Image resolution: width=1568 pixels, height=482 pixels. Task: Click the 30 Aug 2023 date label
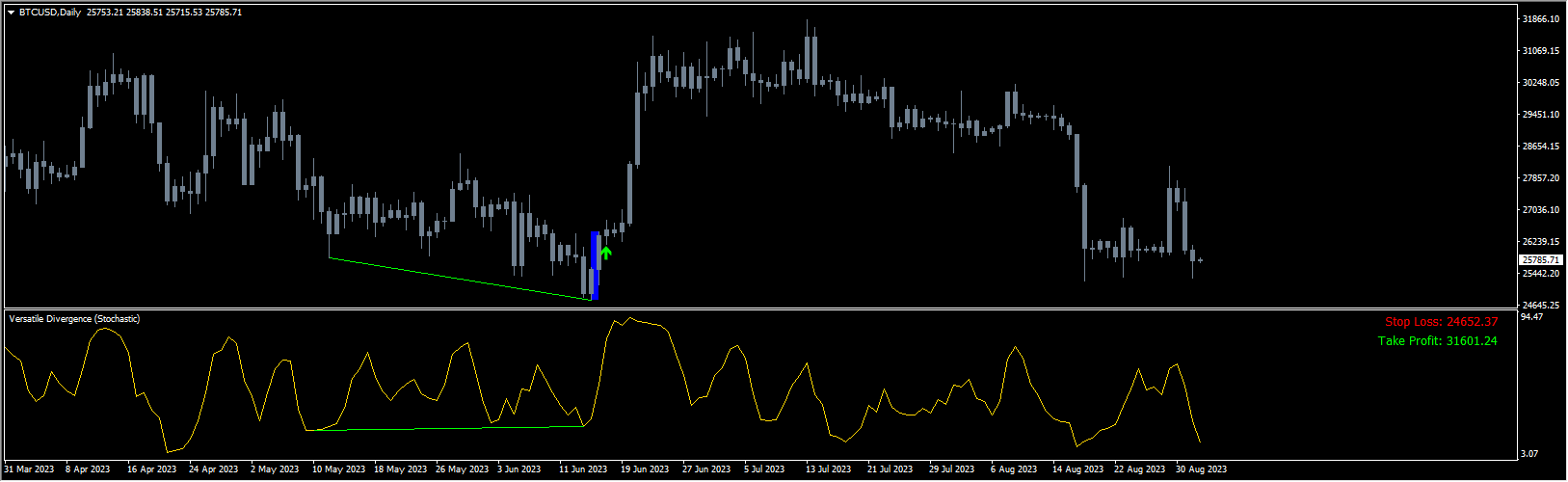pyautogui.click(x=1201, y=470)
